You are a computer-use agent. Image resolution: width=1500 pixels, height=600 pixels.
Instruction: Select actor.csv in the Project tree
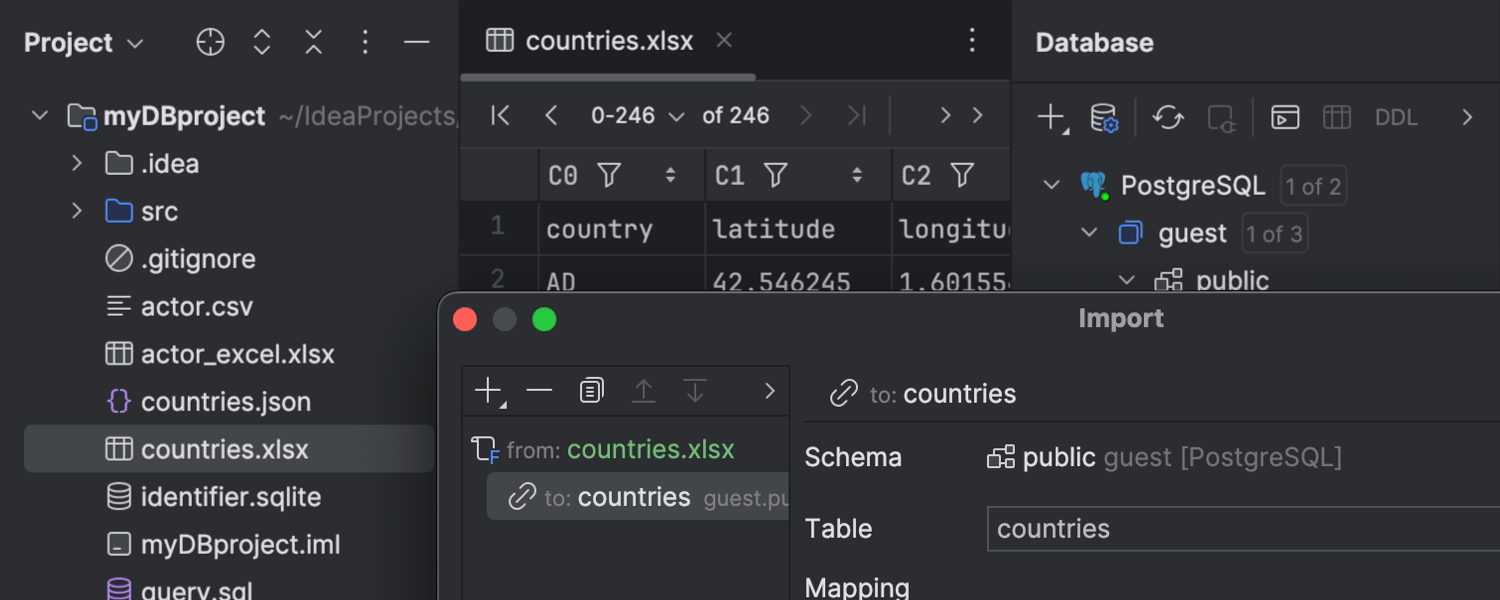pos(197,307)
